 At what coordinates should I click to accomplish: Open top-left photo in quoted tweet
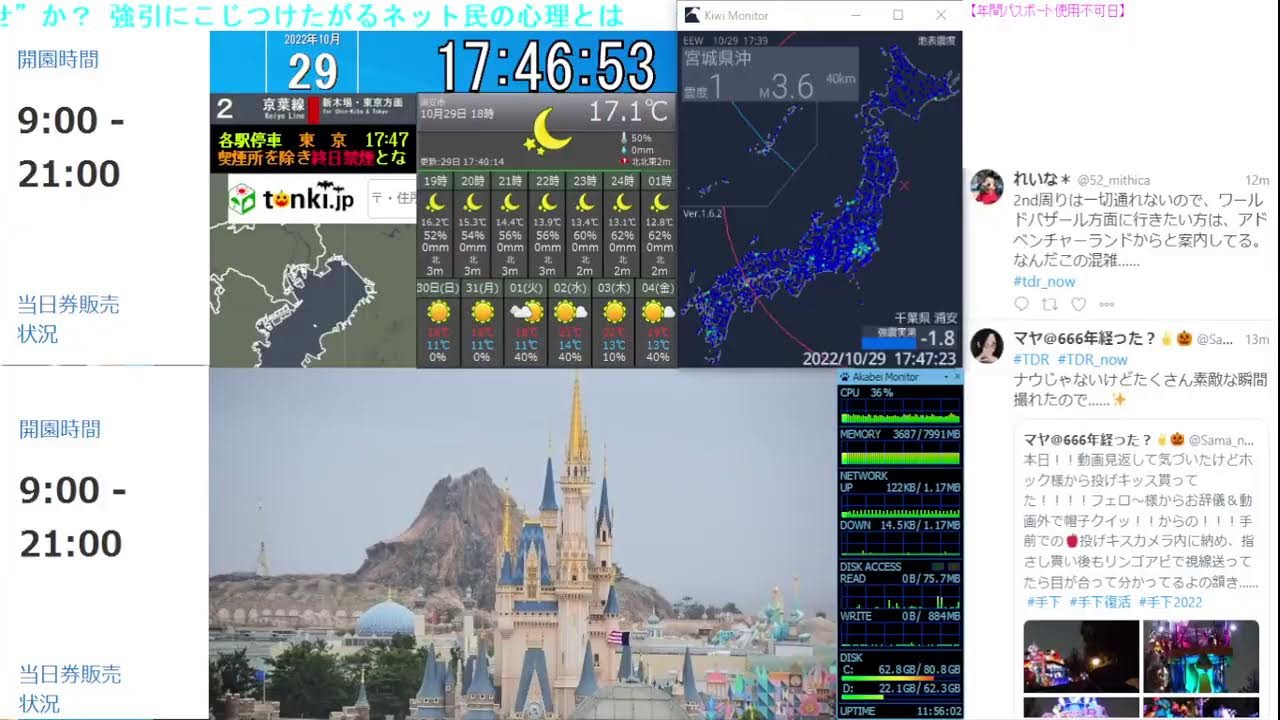1081,656
